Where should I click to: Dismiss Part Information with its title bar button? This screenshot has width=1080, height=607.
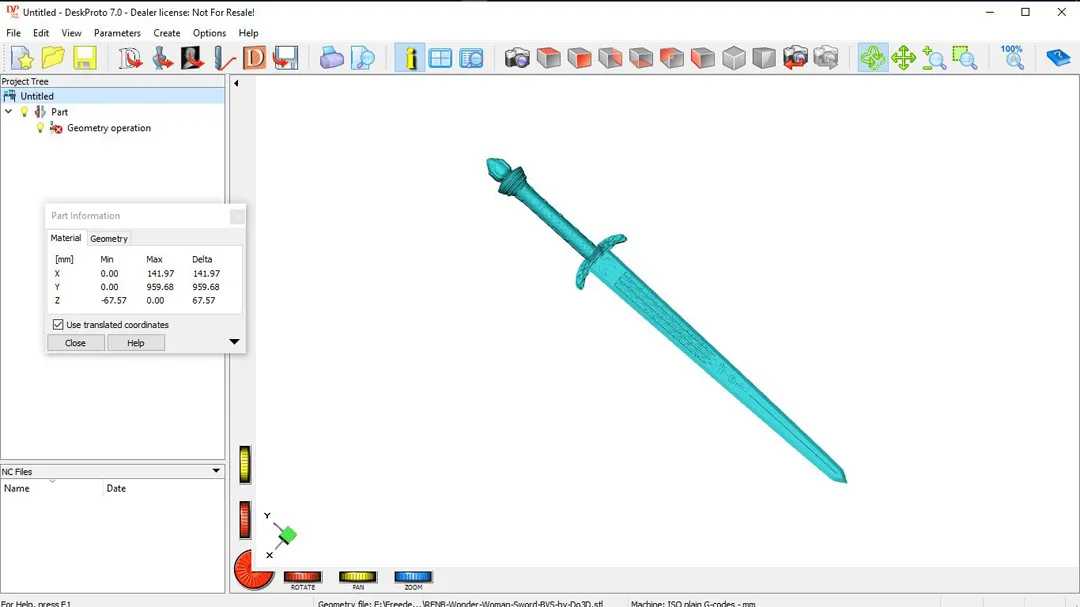[x=237, y=216]
